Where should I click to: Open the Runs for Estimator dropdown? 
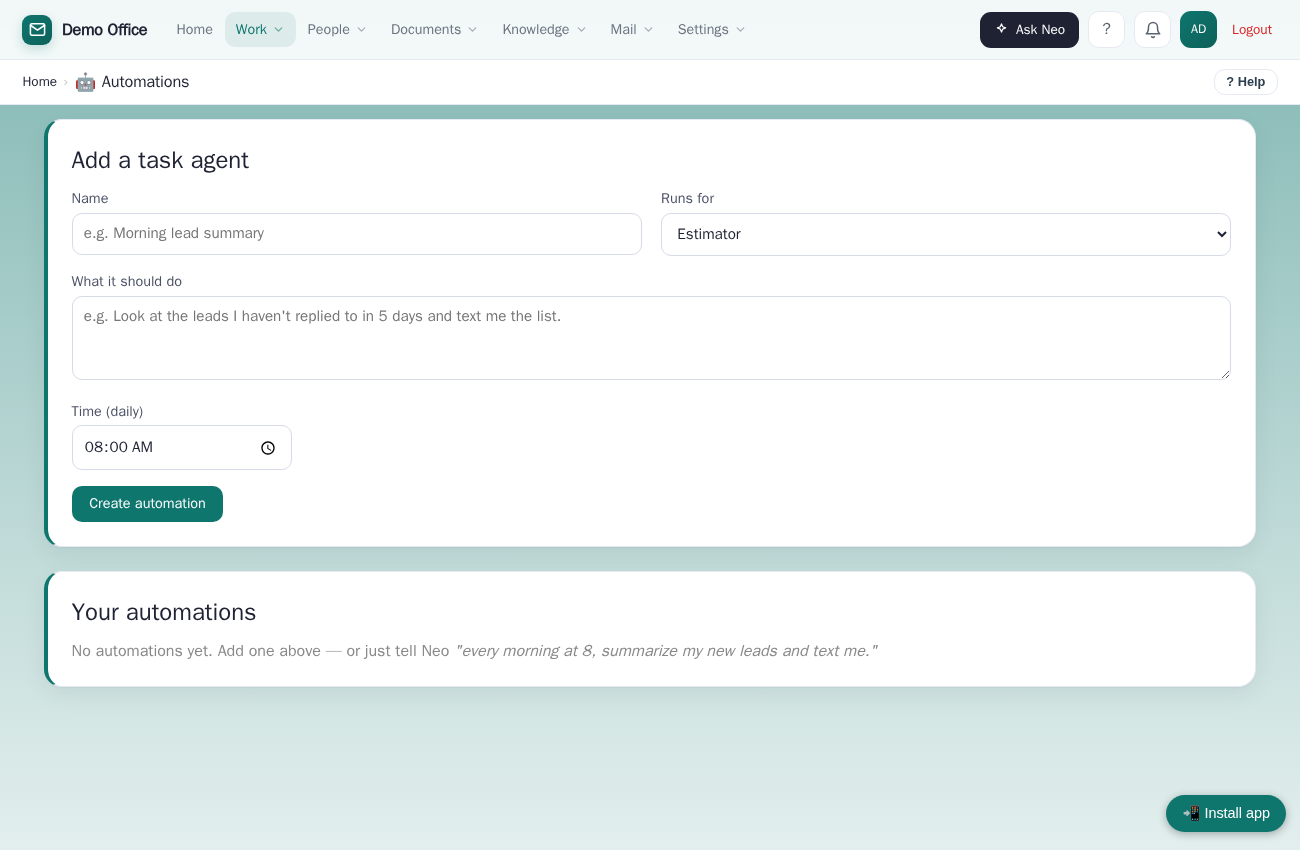tap(945, 234)
